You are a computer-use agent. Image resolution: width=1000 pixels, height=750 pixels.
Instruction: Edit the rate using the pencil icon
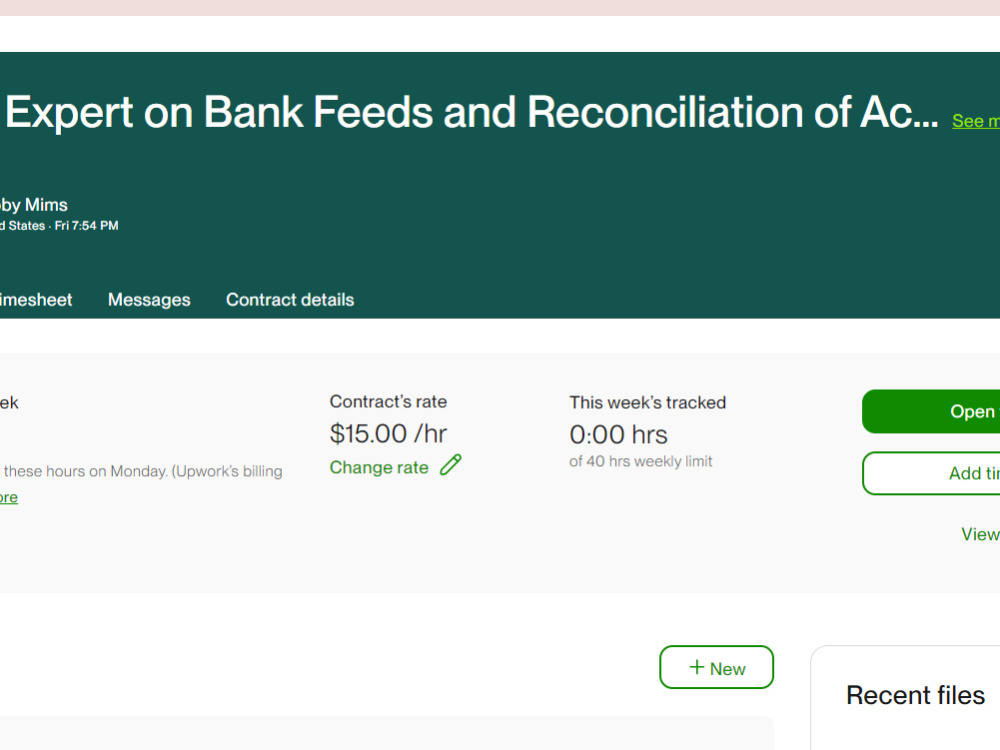(x=450, y=466)
